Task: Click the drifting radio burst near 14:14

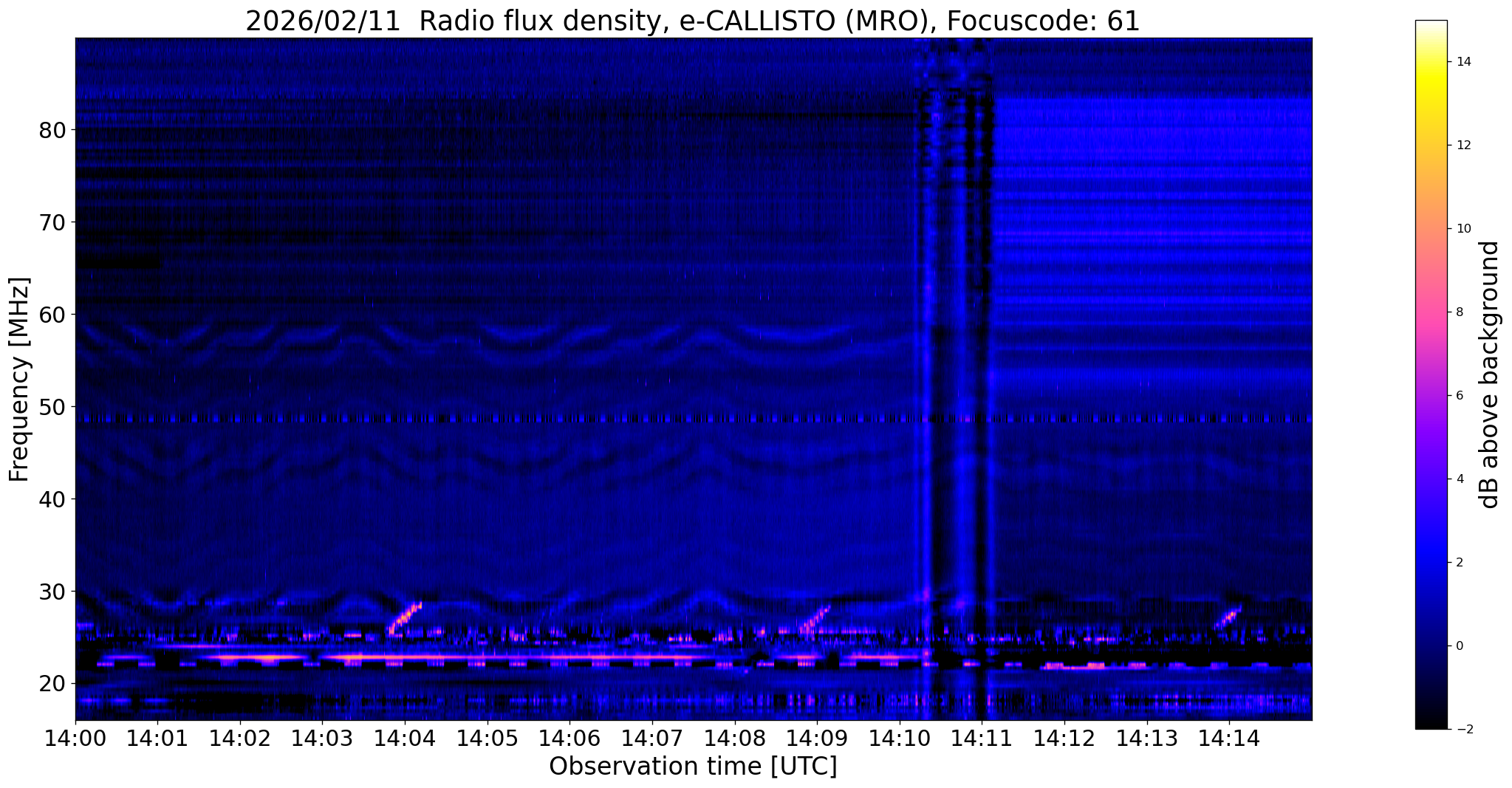Action: 1227,618
